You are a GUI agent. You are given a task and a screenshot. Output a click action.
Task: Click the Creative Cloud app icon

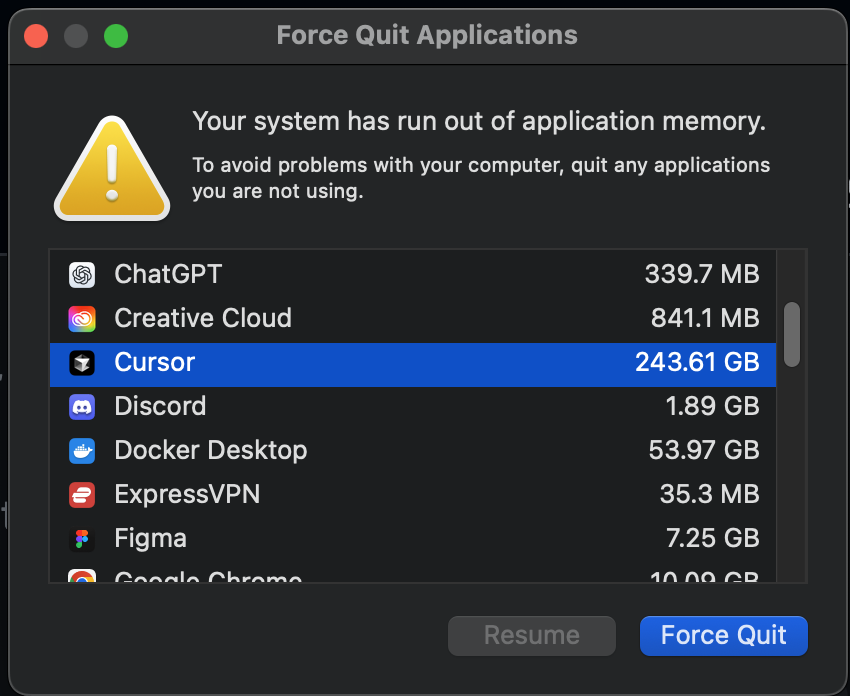click(x=82, y=318)
